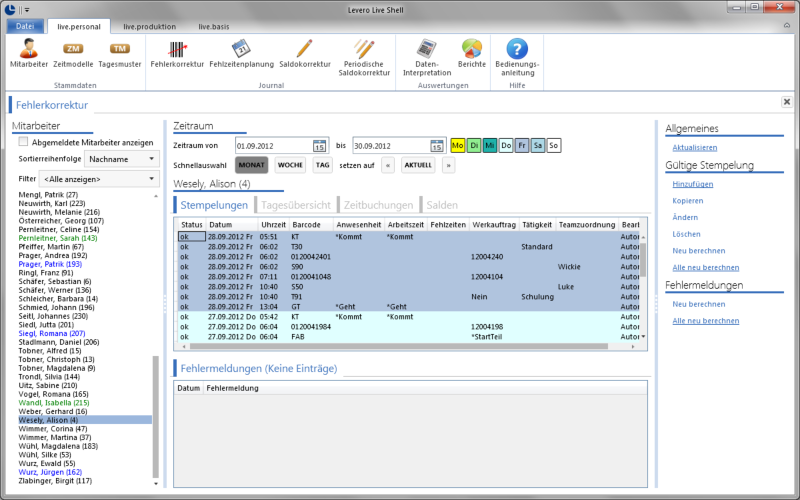This screenshot has height=500, width=800.
Task: Open the Fehlerkorrektur barcode icon
Action: pos(177,49)
